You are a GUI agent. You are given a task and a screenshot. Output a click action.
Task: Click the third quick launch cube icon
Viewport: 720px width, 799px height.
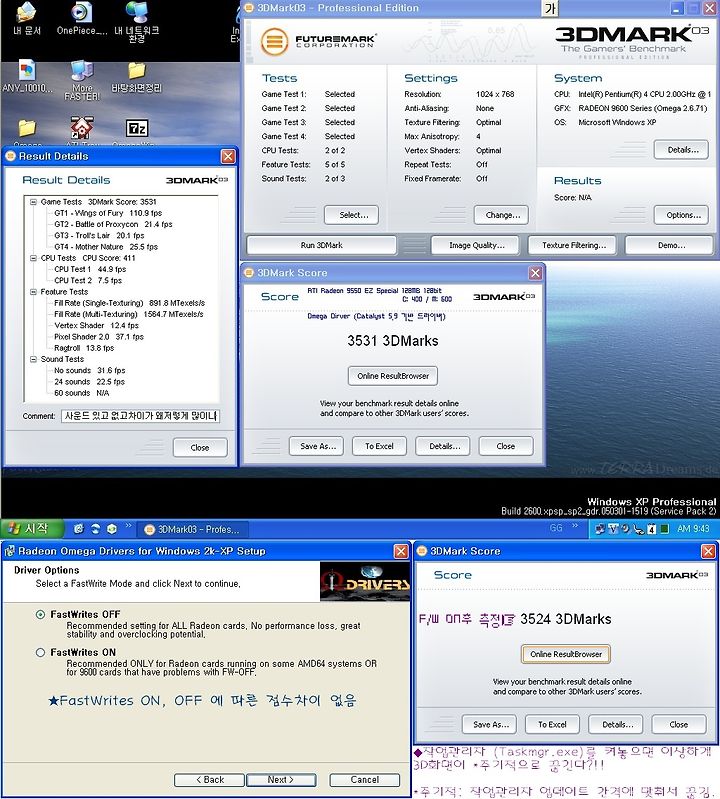[x=112, y=529]
